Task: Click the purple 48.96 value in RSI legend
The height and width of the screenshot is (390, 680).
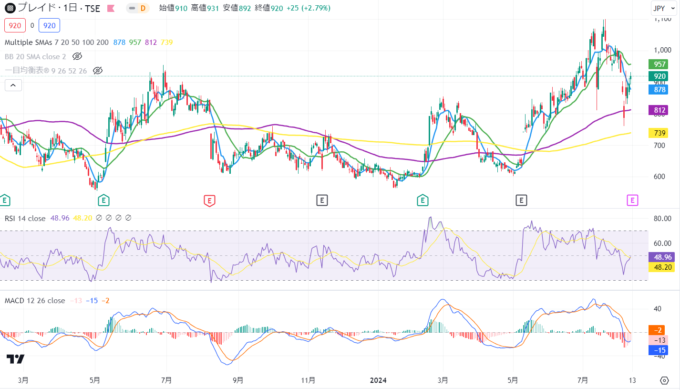Action: (x=59, y=218)
